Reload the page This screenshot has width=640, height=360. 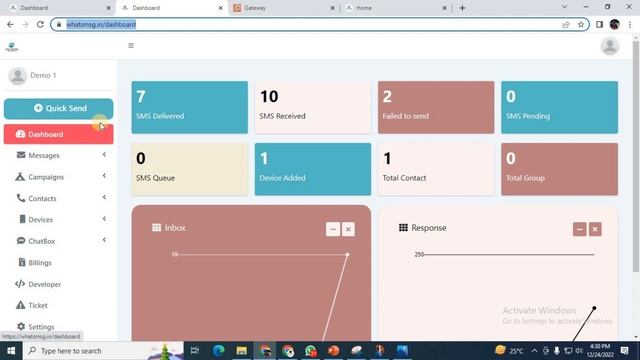click(40, 24)
